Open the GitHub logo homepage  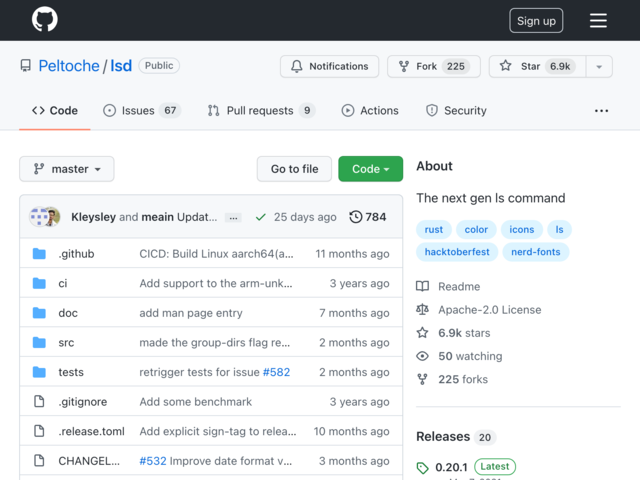point(44,19)
